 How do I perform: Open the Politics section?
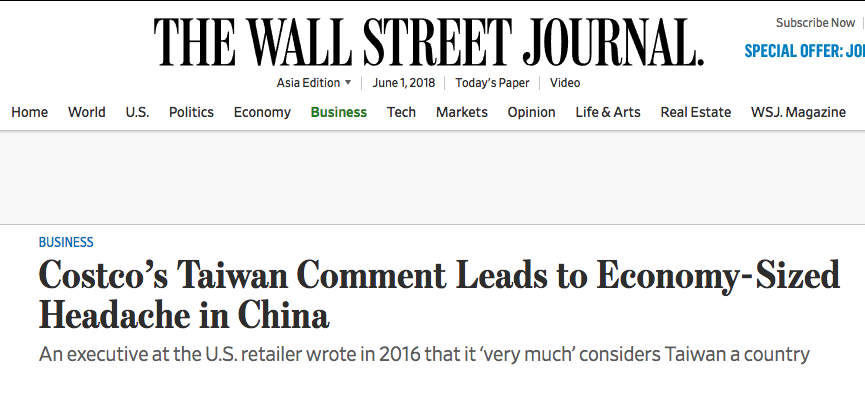coord(191,112)
